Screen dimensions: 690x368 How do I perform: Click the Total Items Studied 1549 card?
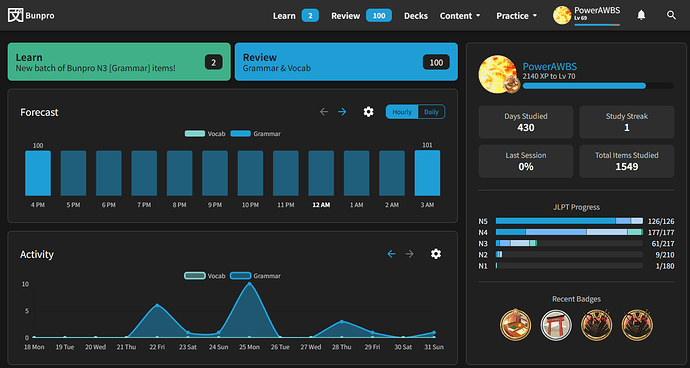point(627,161)
